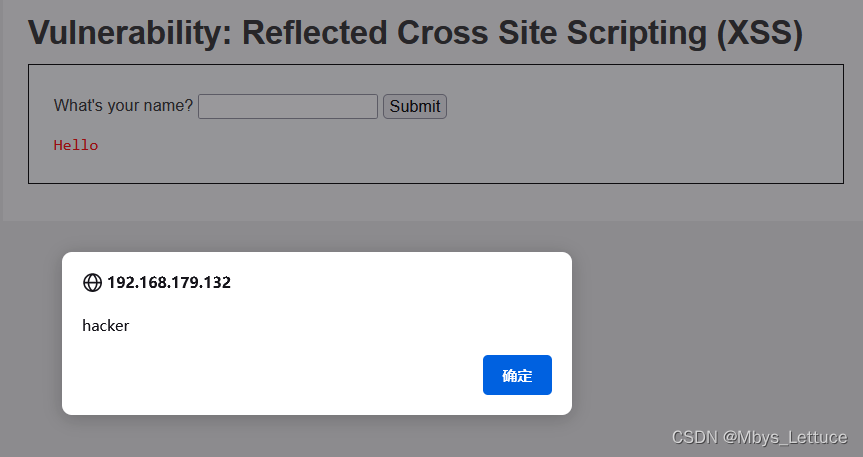The image size is (863, 457).
Task: Focus the "What's your name?" text field
Action: (288, 106)
